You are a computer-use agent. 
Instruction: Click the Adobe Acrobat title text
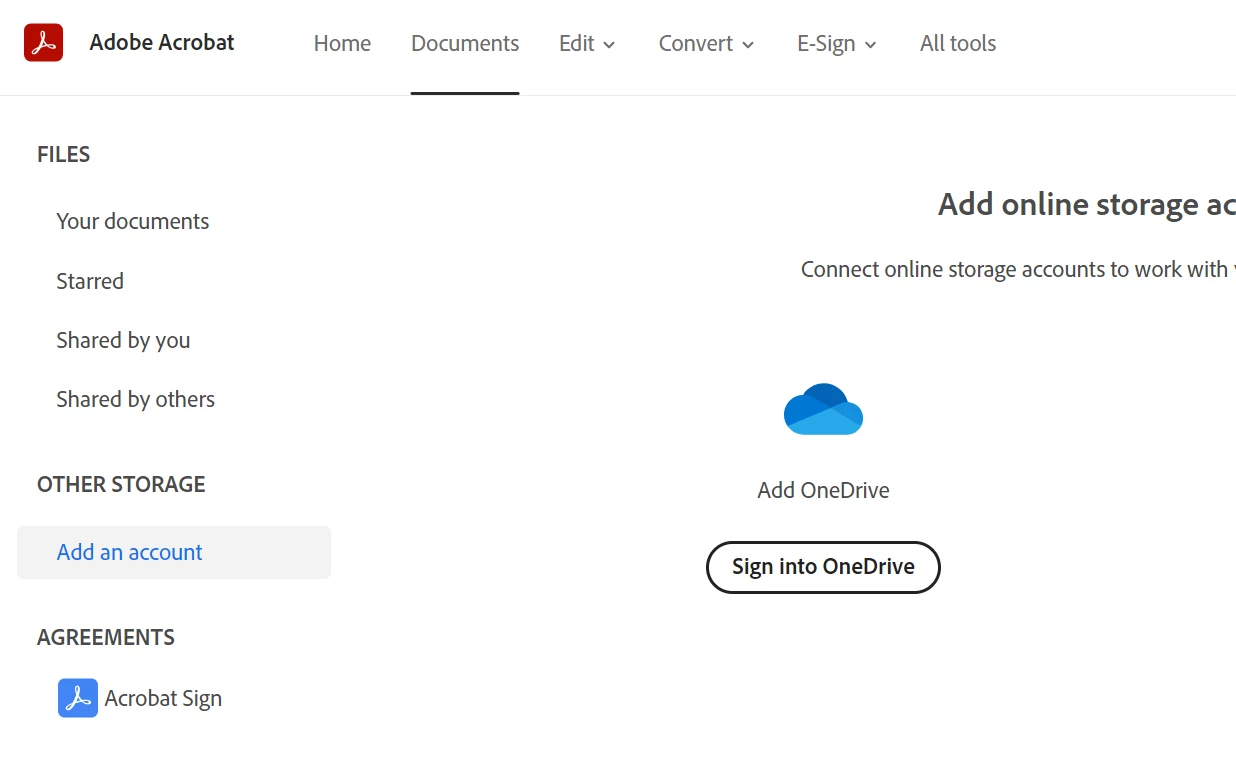tap(162, 42)
